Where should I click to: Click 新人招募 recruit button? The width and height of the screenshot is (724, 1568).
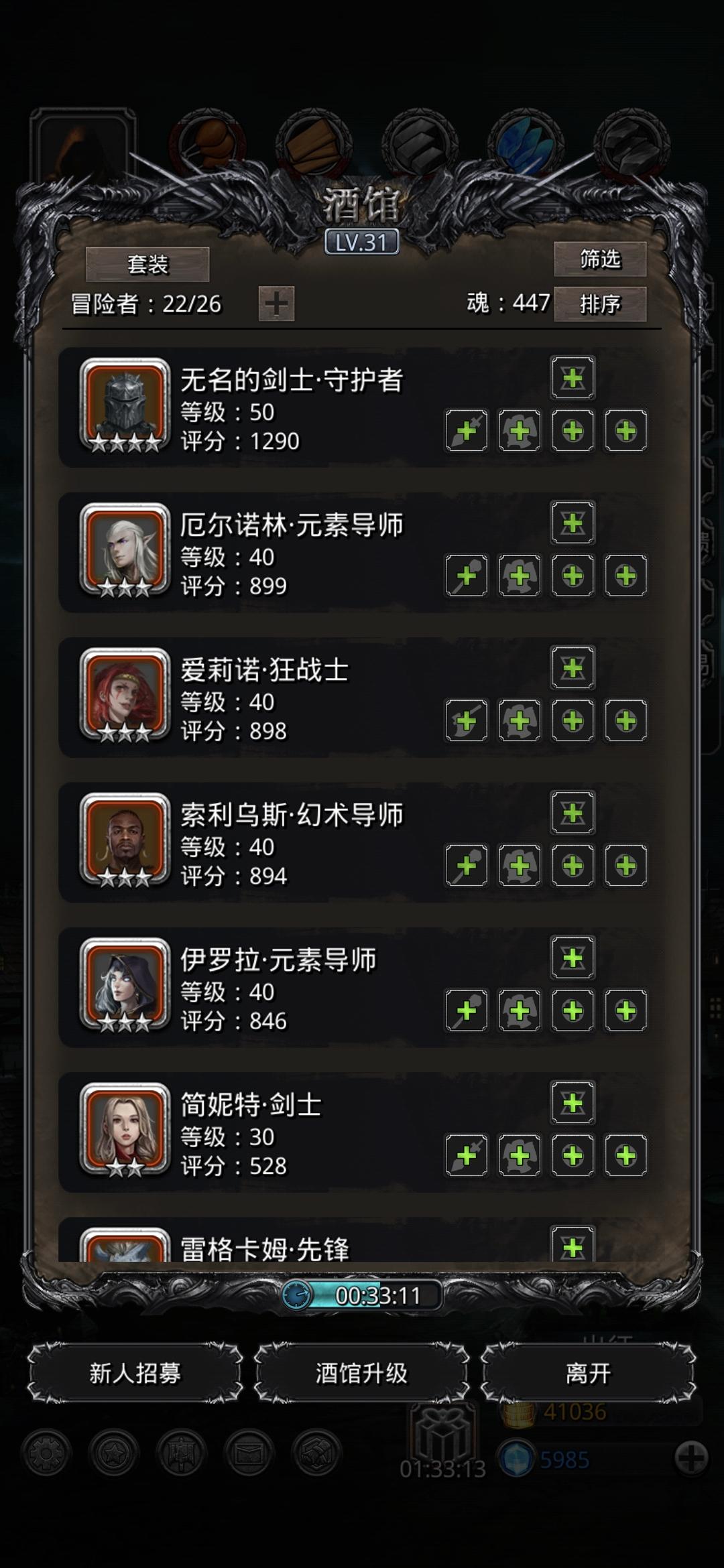pos(135,1374)
